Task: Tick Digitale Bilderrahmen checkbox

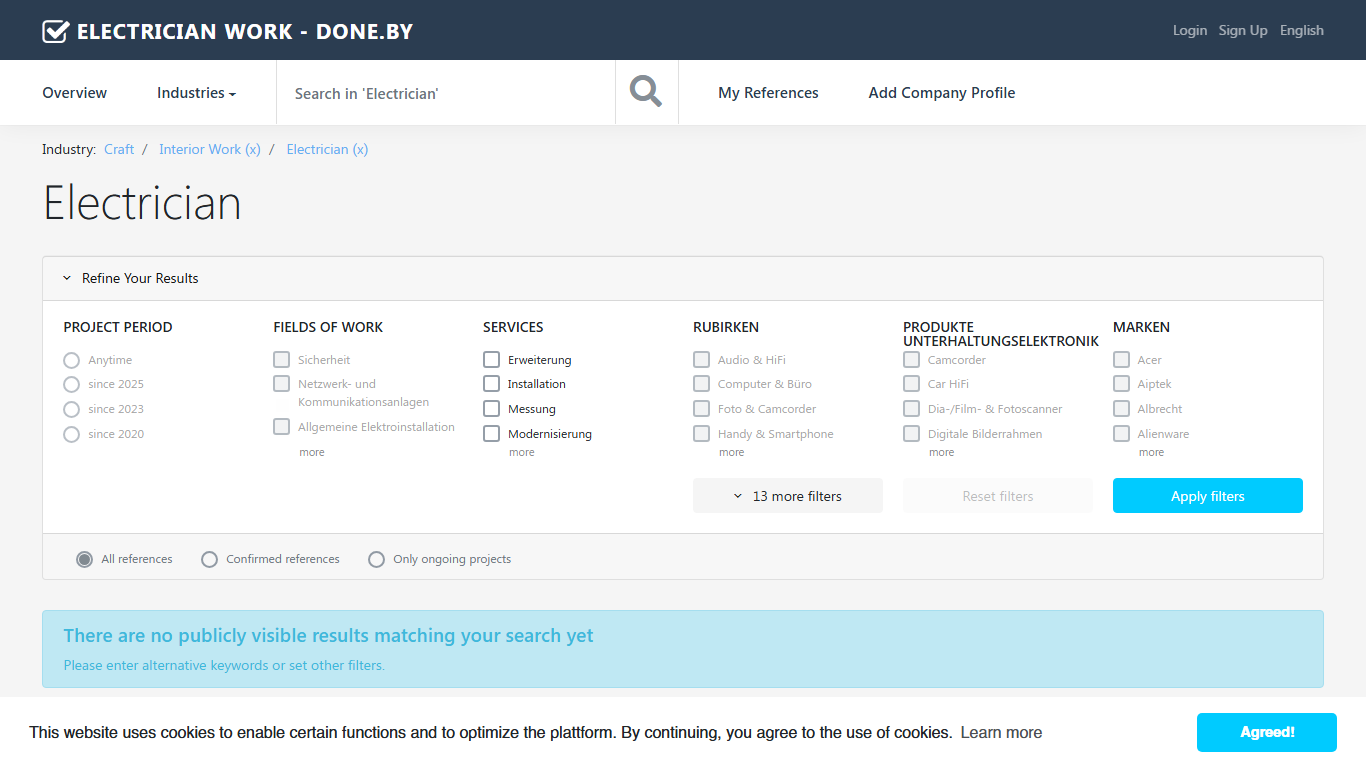Action: 912,433
